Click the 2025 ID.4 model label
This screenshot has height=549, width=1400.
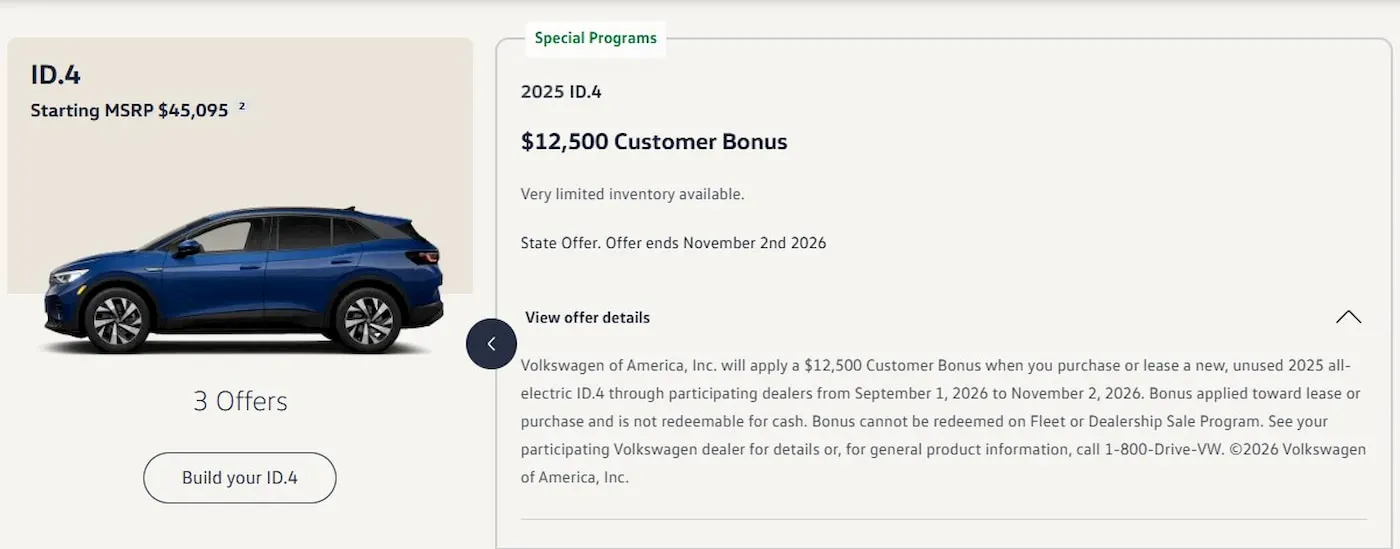[561, 92]
